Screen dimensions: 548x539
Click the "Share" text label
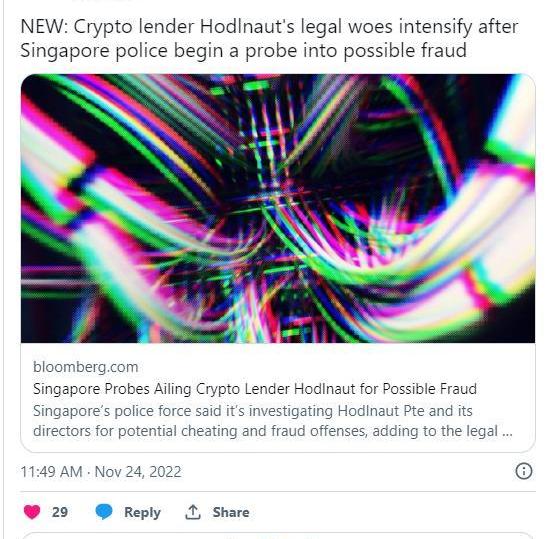(231, 512)
